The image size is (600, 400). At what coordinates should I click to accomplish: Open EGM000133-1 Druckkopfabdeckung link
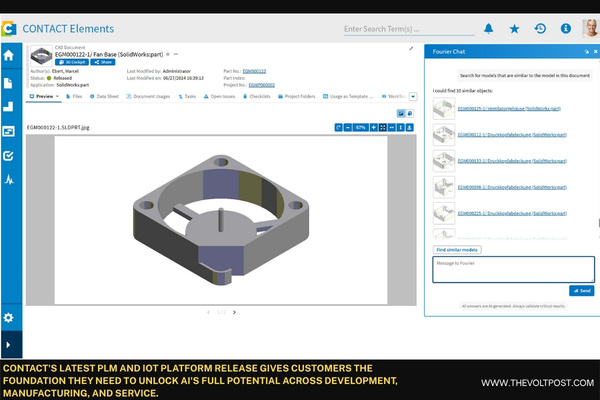tap(512, 161)
